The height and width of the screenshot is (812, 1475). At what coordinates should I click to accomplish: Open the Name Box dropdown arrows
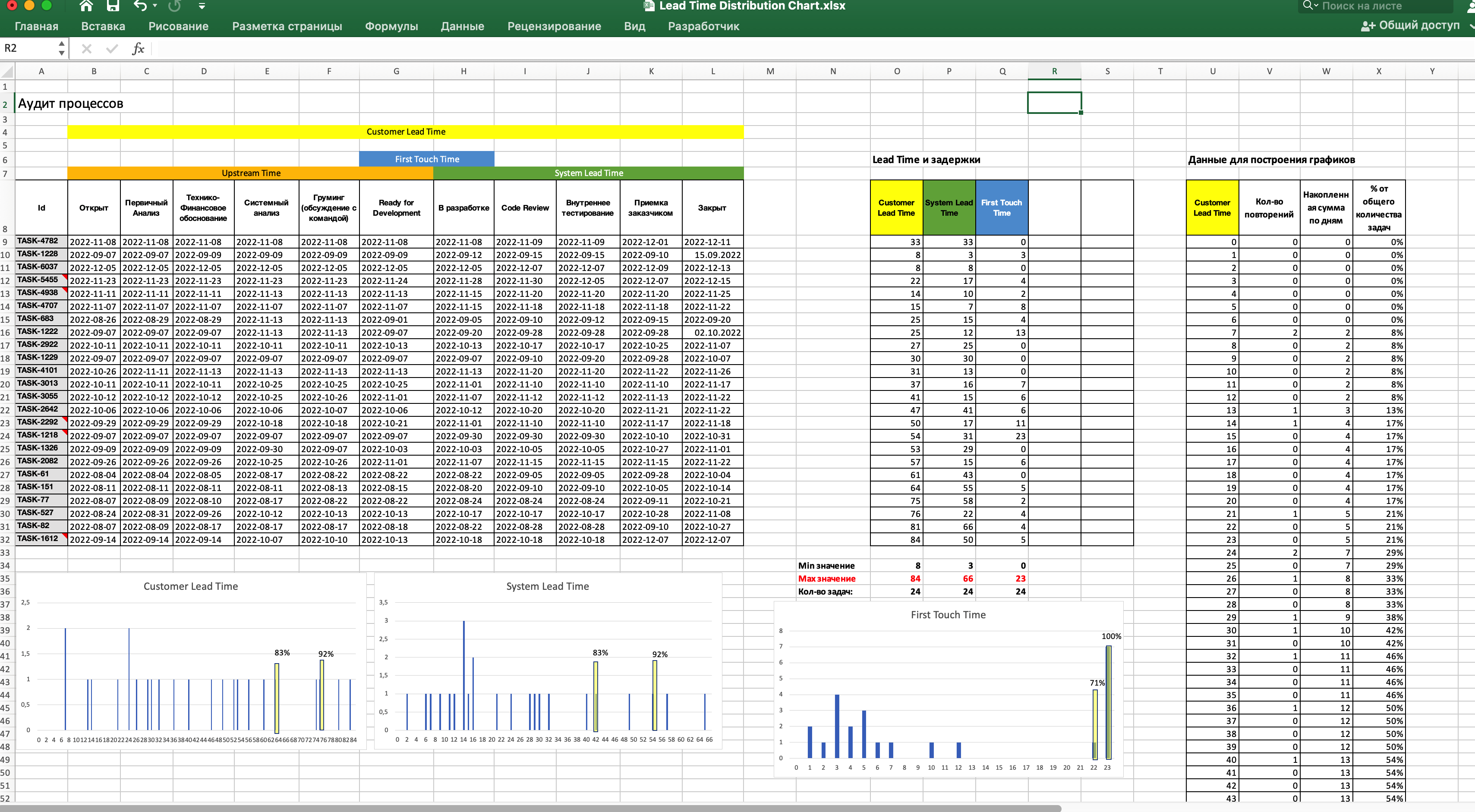(61, 48)
